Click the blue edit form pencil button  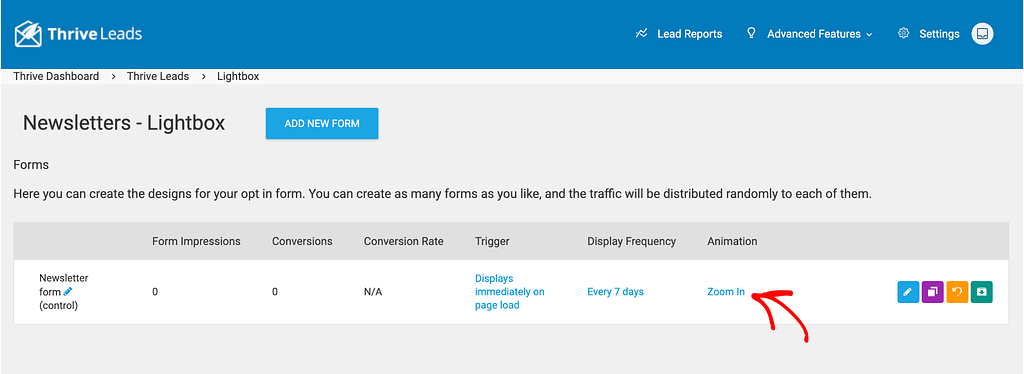(x=908, y=292)
